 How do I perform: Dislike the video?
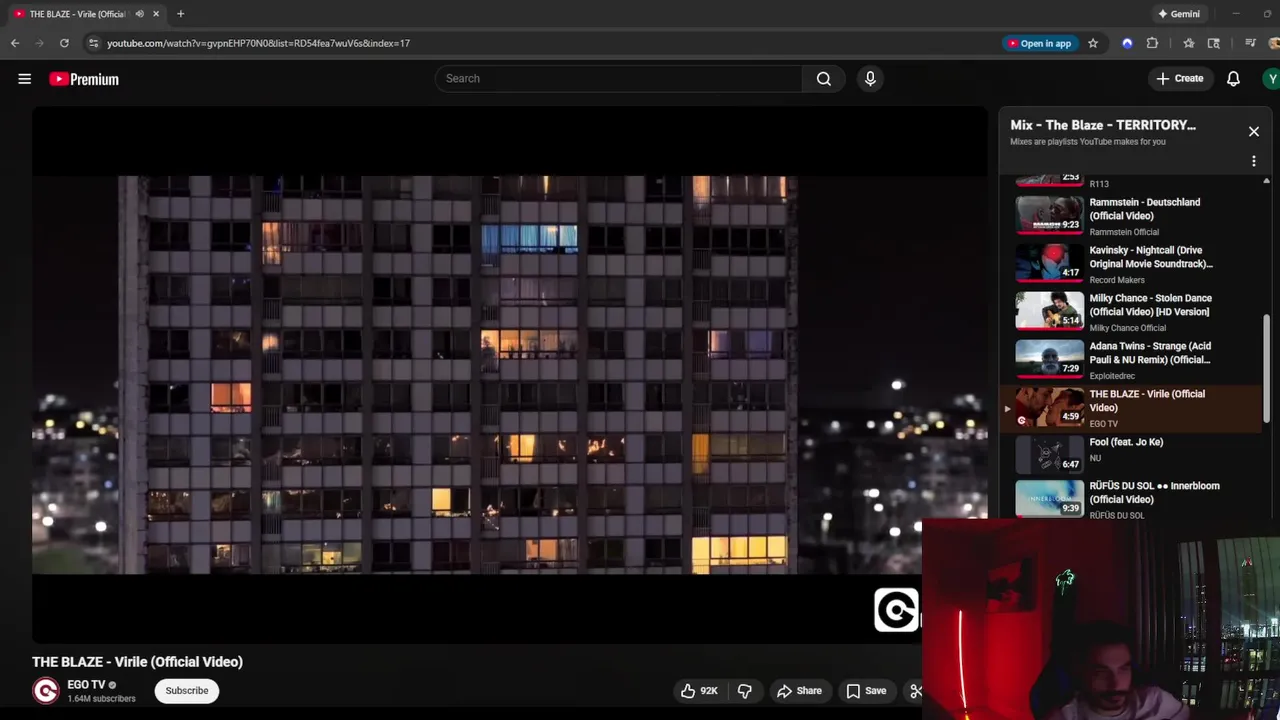tap(745, 691)
